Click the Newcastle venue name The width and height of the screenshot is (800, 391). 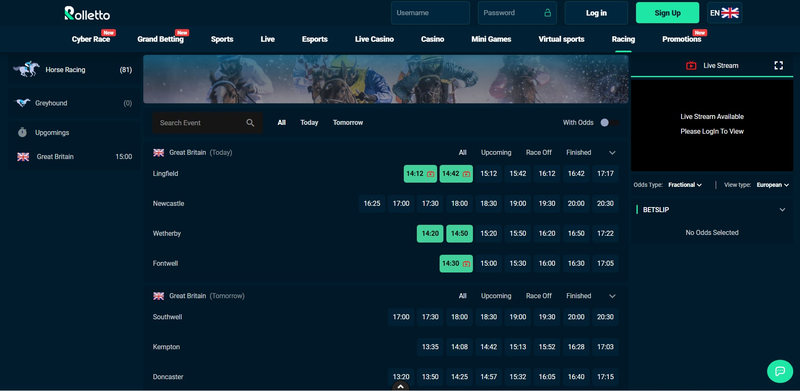pyautogui.click(x=168, y=204)
